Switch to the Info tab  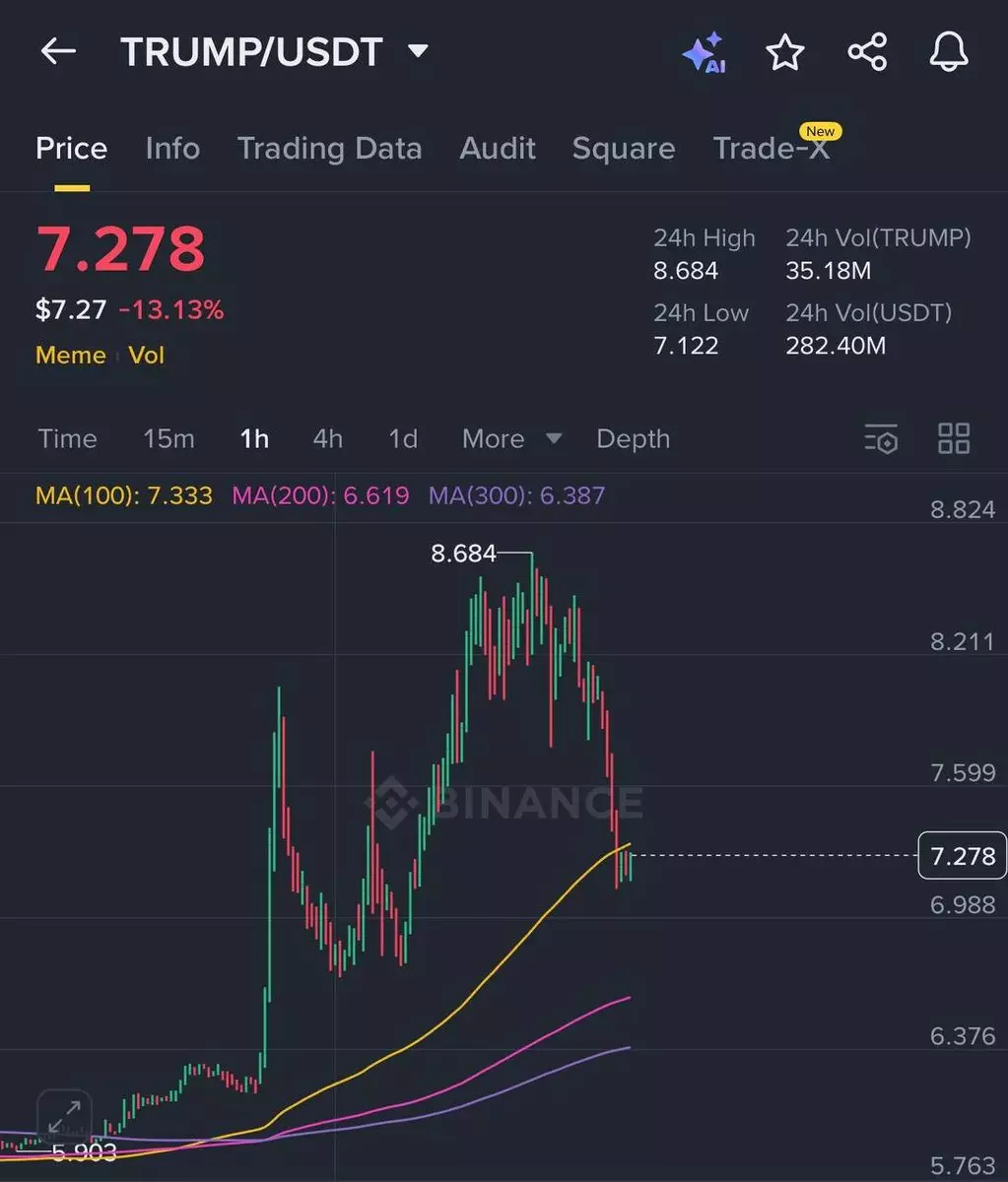[172, 149]
